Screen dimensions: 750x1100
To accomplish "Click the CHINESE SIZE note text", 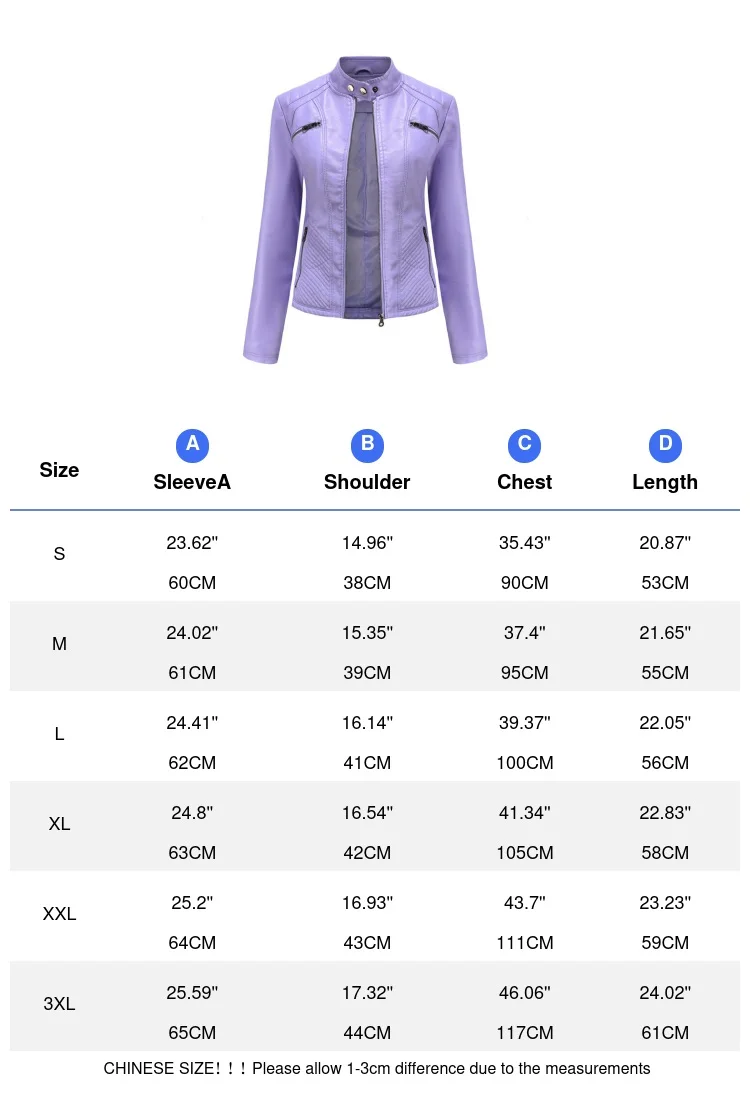I will tap(376, 1069).
